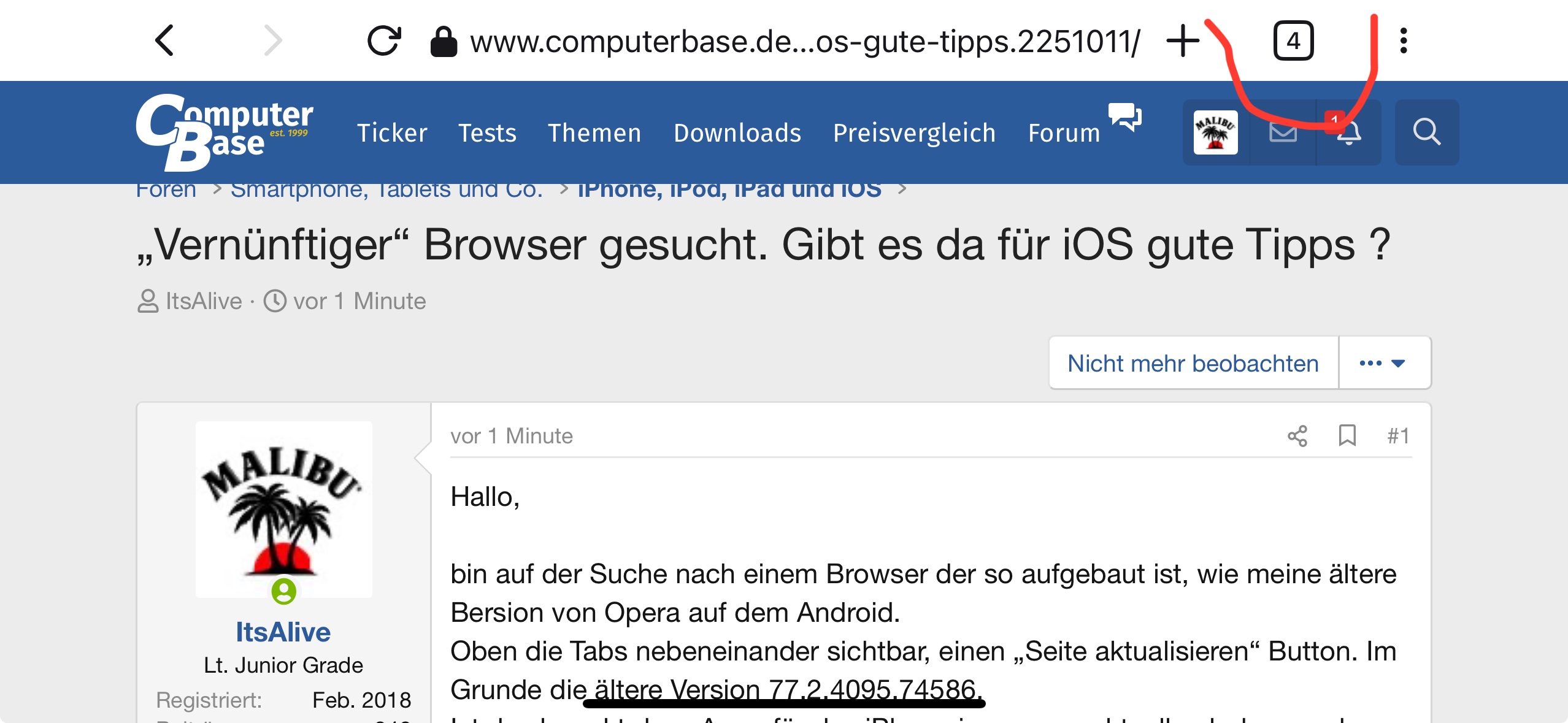Tap the address bar URL field
Image resolution: width=1568 pixels, height=723 pixels.
tap(804, 41)
